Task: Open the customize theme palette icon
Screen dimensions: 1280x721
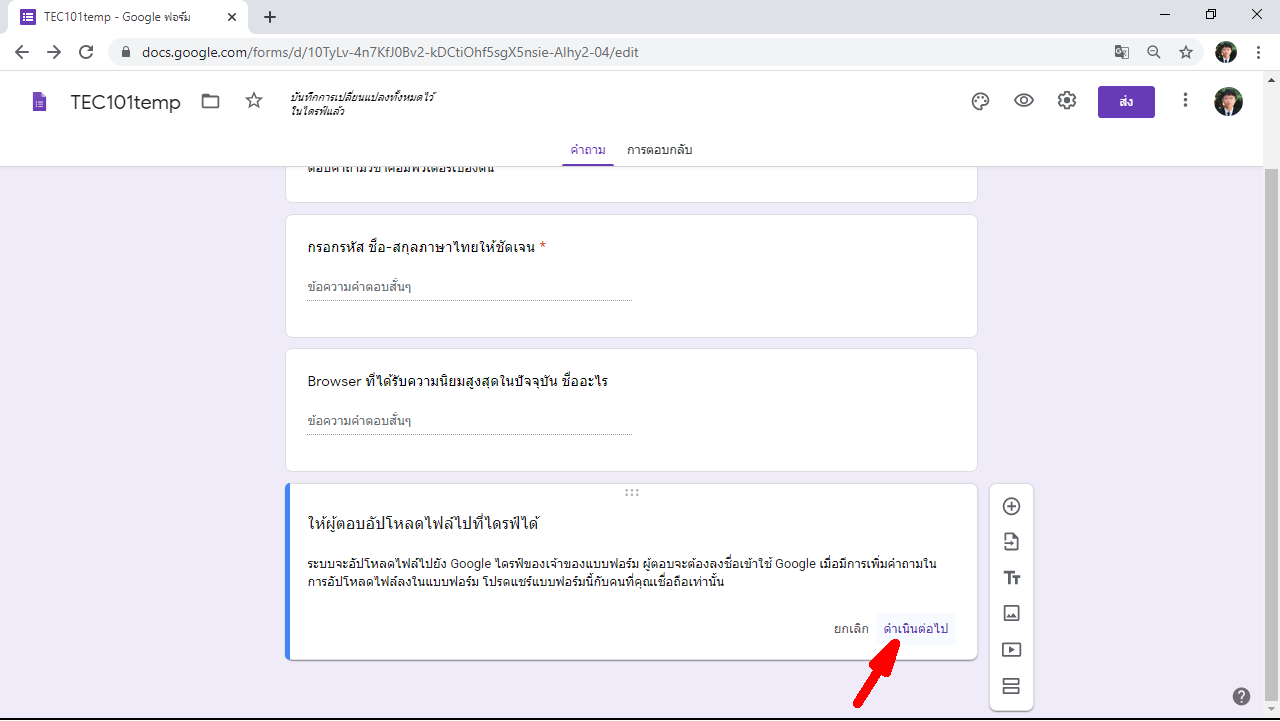Action: pos(980,101)
